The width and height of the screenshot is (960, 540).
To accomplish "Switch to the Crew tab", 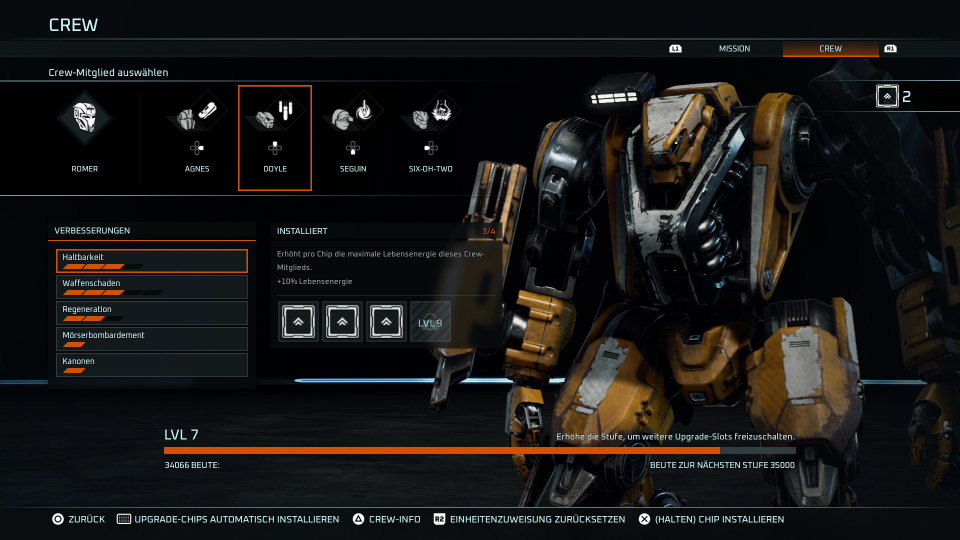I will (830, 48).
